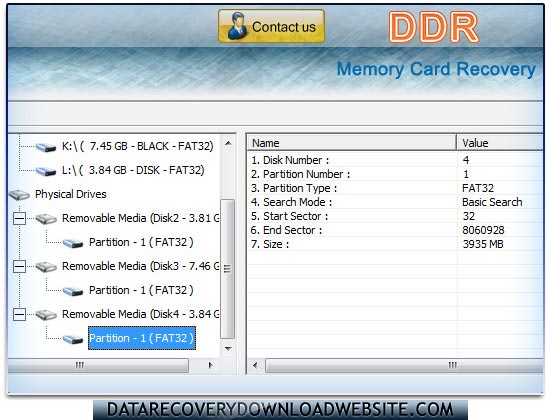Viewport: 550px width, 420px height.
Task: Click the Value column header
Action: [x=500, y=143]
